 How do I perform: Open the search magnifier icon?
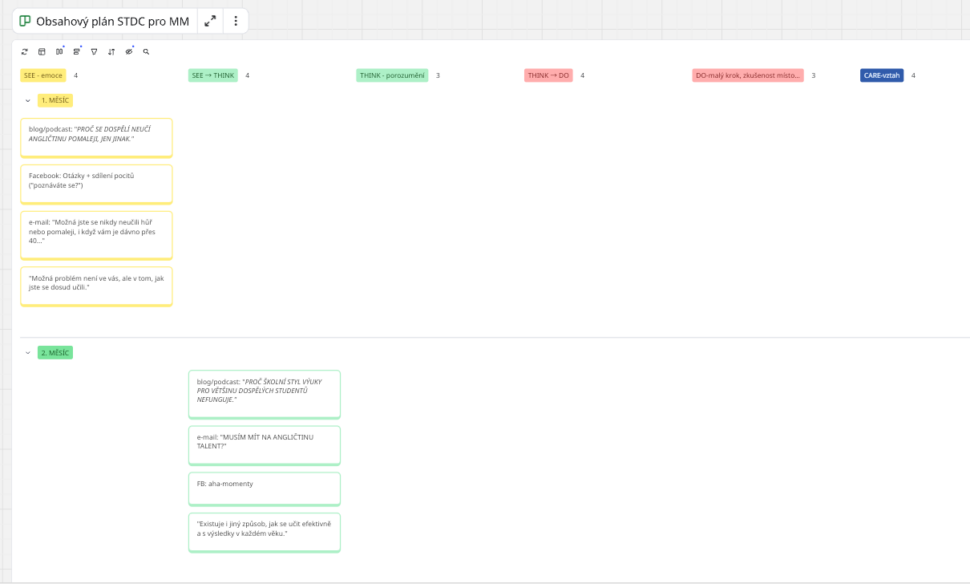(x=146, y=51)
